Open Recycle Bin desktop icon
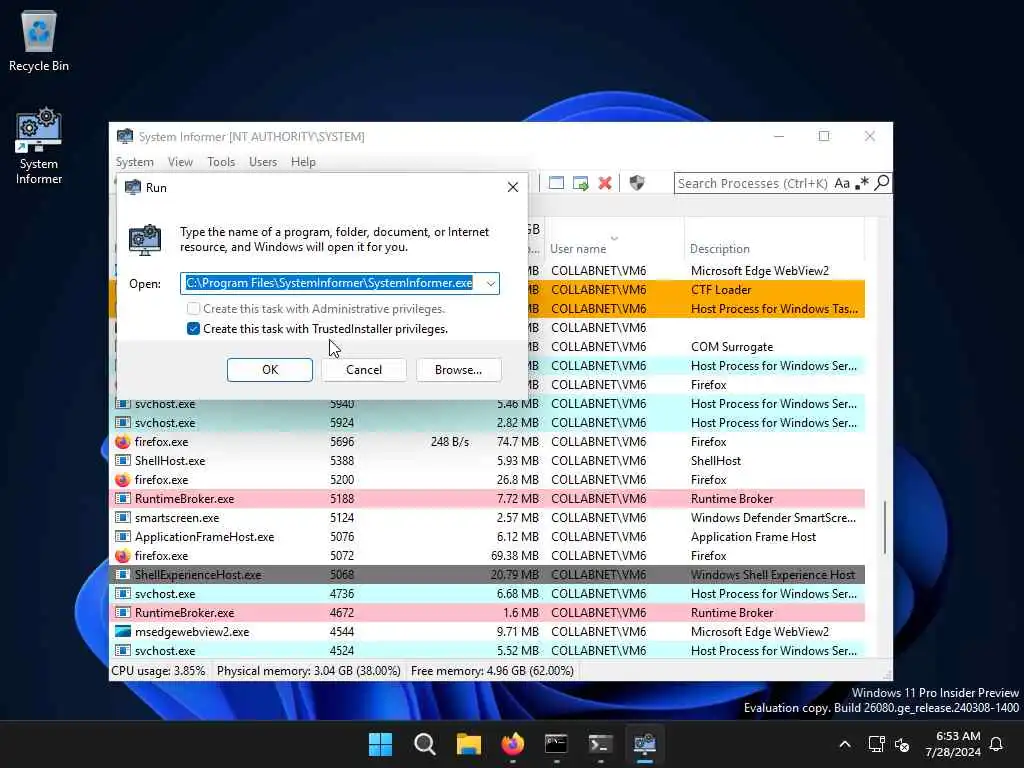1024x768 pixels. [39, 40]
